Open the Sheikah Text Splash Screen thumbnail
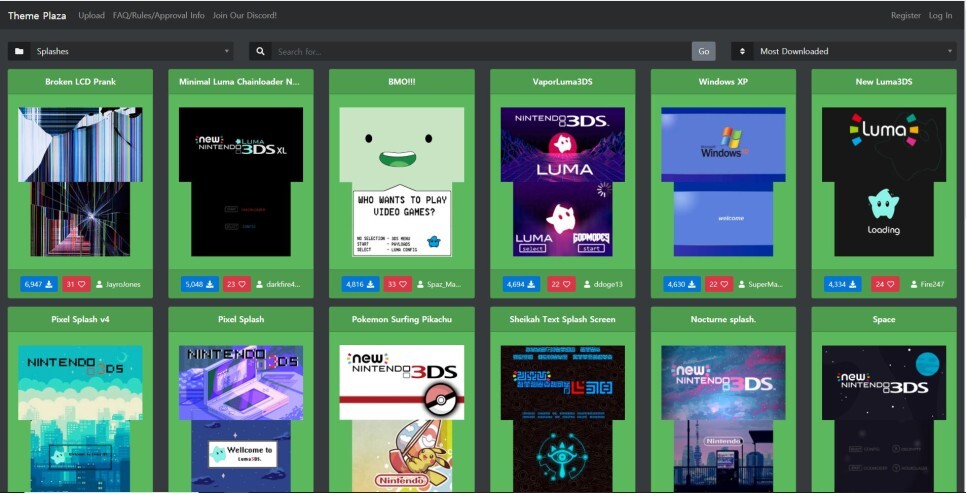966x493 pixels. tap(562, 418)
